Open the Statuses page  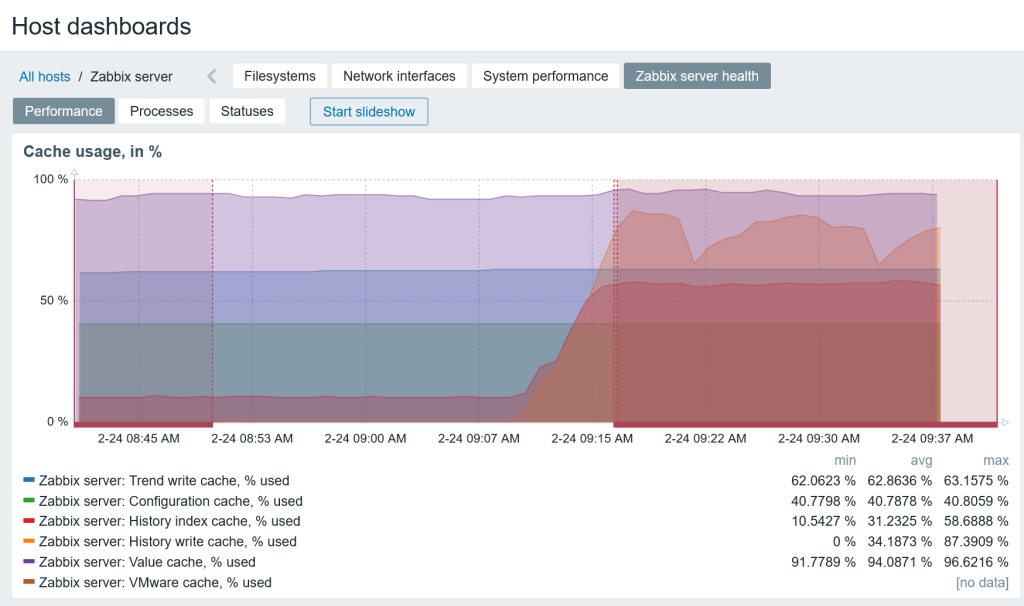point(247,111)
